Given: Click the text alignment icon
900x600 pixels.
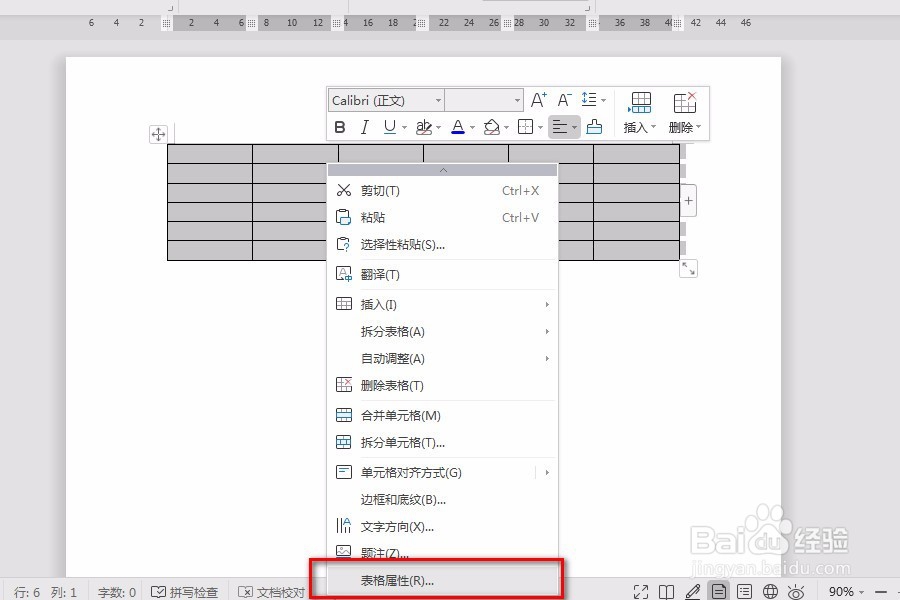Looking at the screenshot, I should 560,127.
